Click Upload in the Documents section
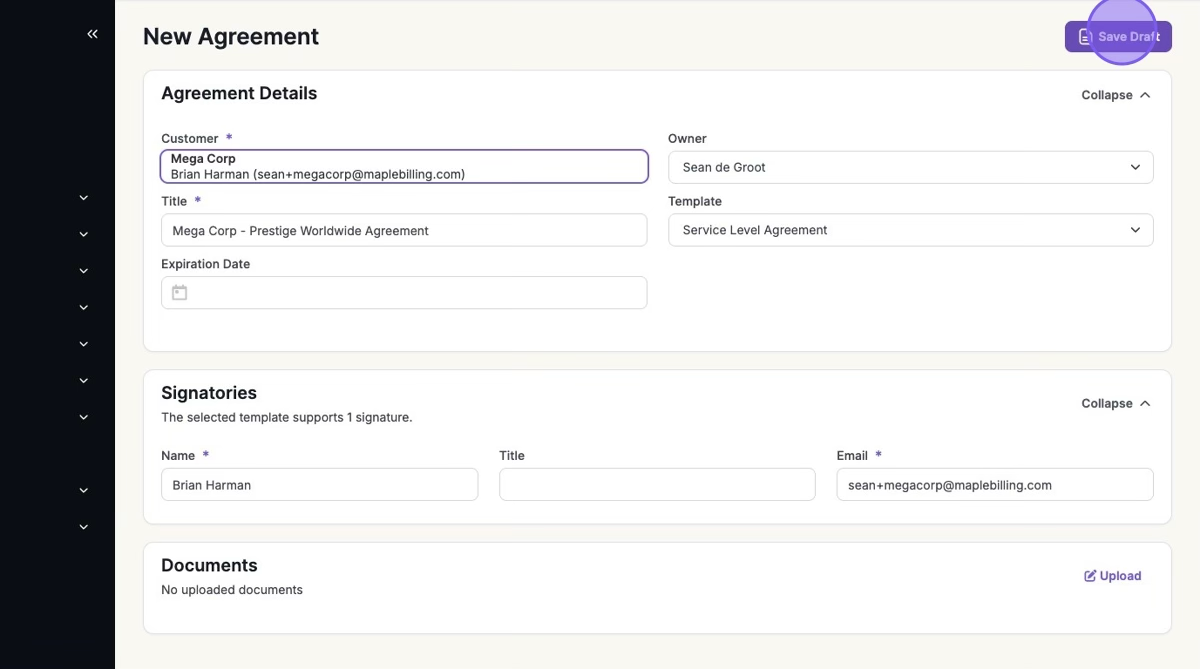Viewport: 1200px width, 669px height. (x=1112, y=576)
